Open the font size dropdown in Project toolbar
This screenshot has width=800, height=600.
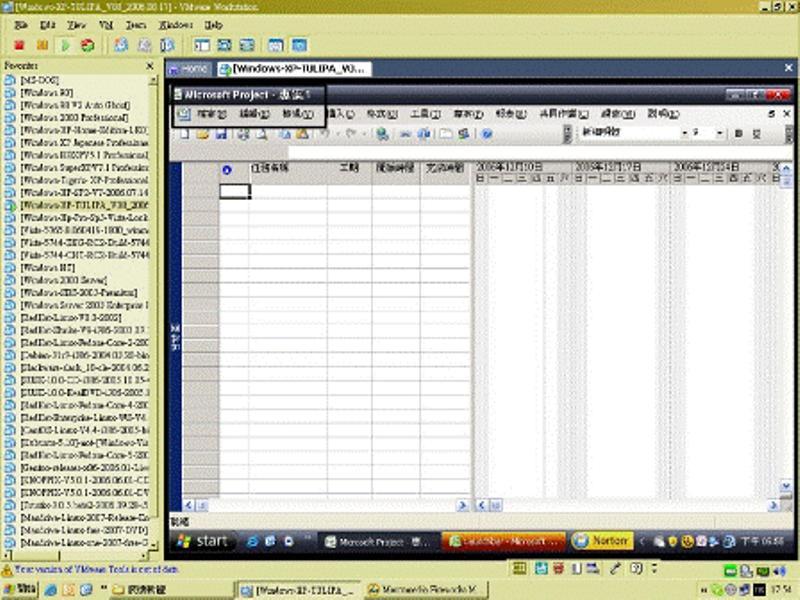point(719,133)
